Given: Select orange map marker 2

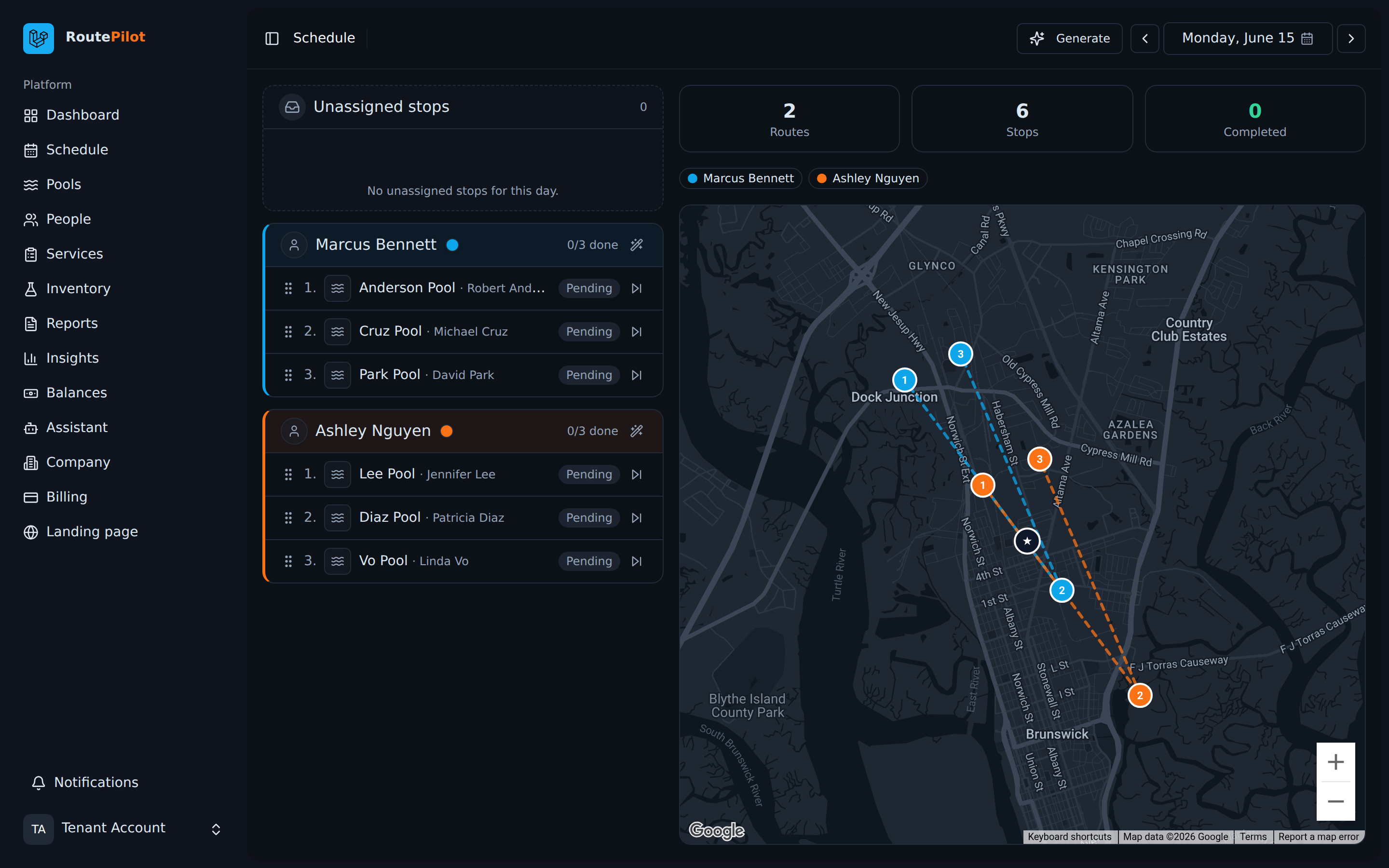Looking at the screenshot, I should [x=1140, y=696].
